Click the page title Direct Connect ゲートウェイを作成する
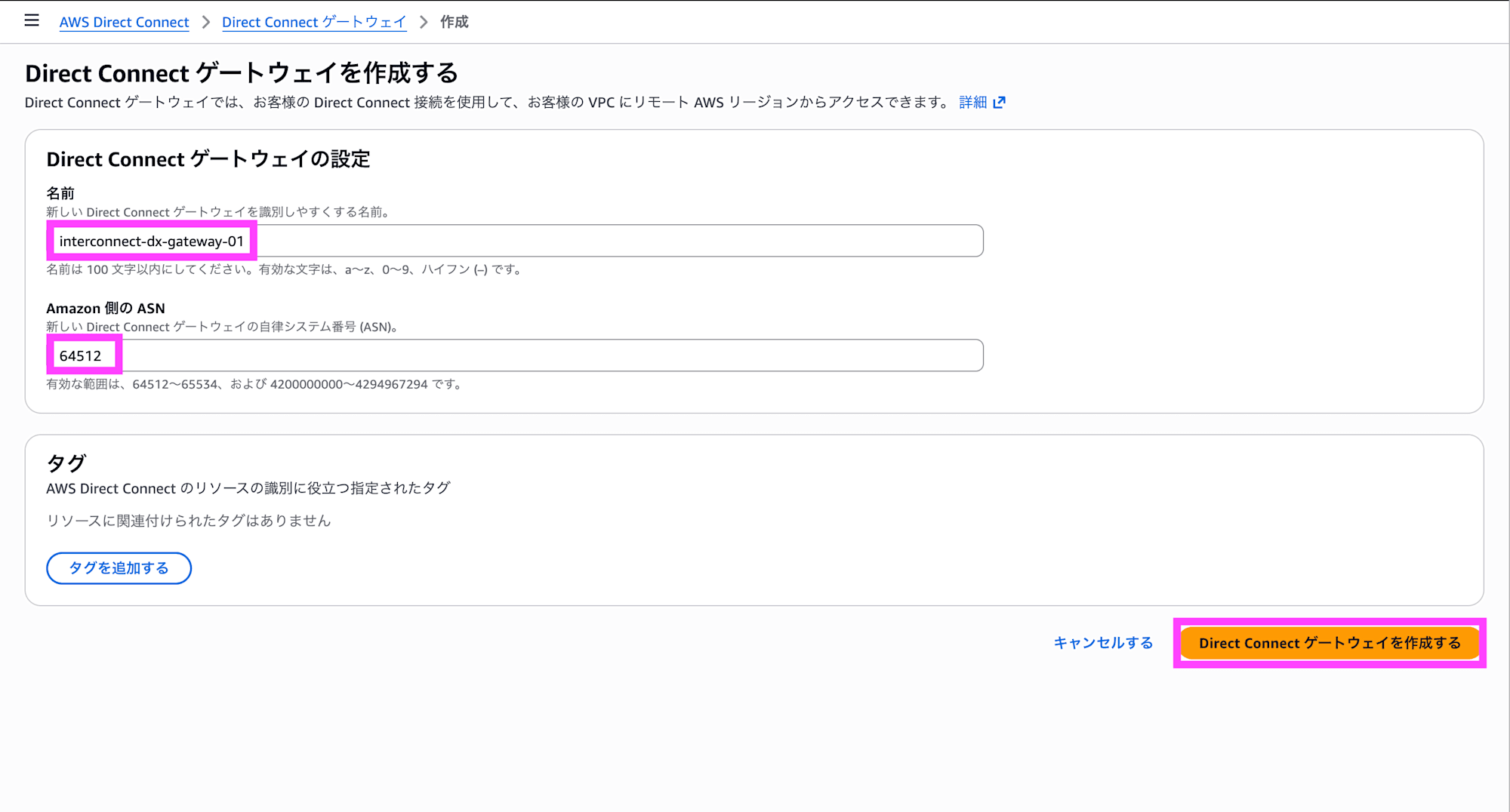 (x=242, y=73)
